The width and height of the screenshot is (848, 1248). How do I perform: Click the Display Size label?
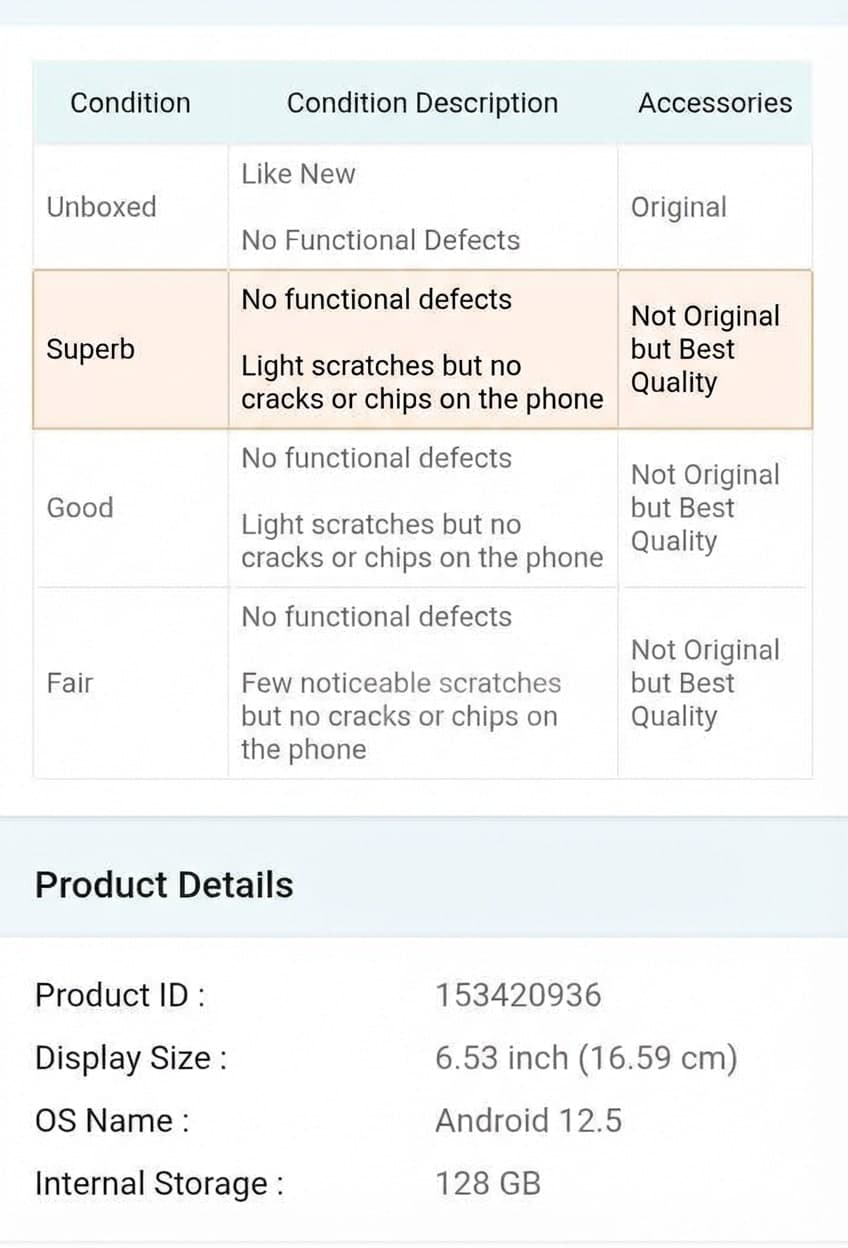(x=129, y=1058)
